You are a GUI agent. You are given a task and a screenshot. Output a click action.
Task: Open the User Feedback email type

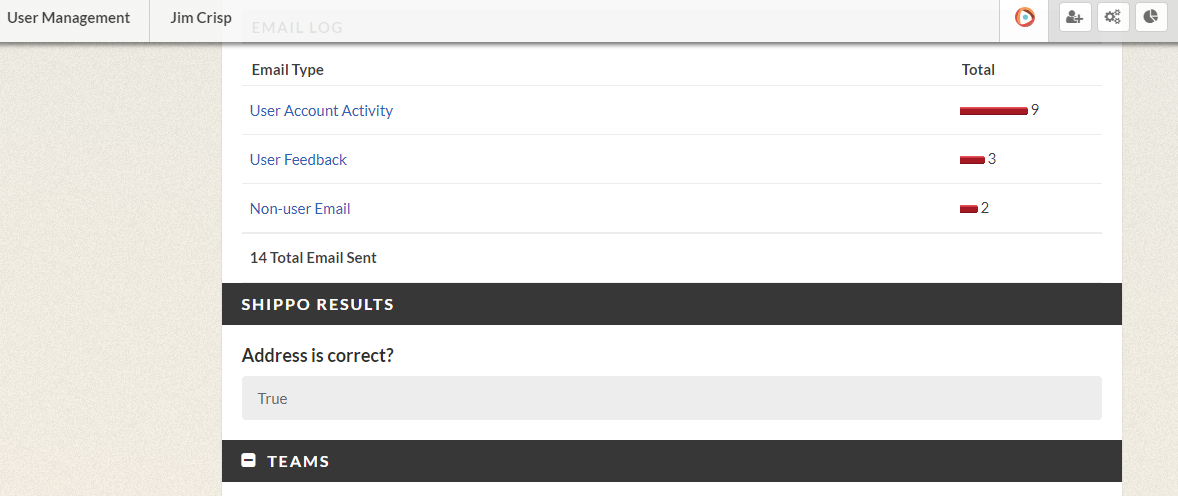pos(298,159)
